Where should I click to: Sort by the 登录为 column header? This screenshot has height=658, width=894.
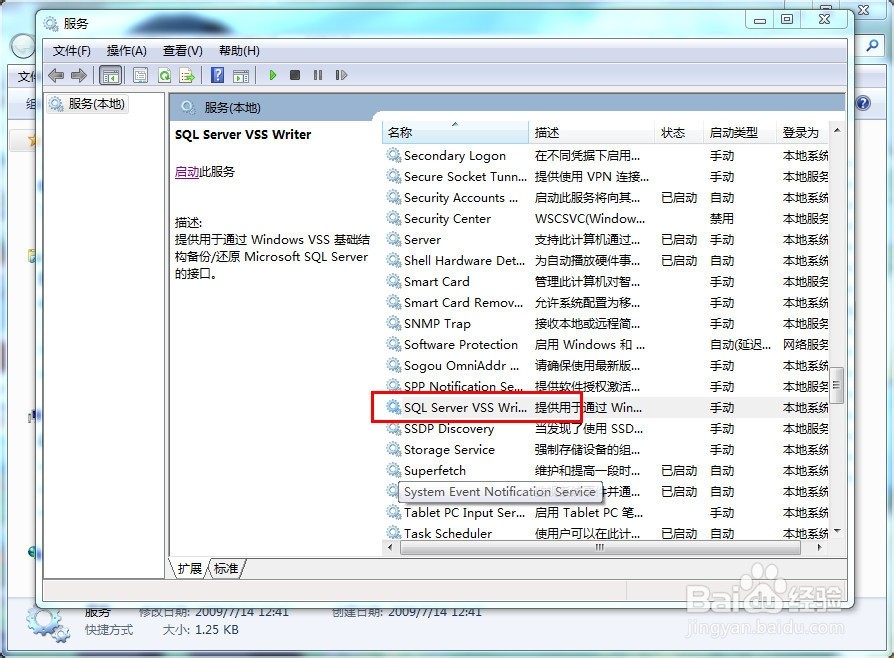click(803, 132)
